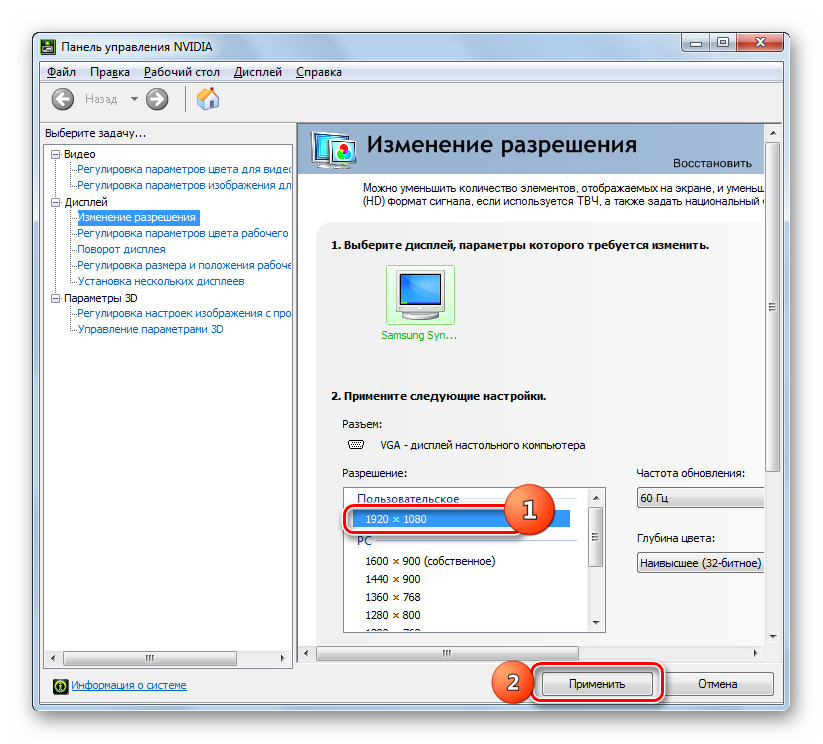Image resolution: width=823 pixels, height=744 pixels.
Task: Open the Home icon in toolbar
Action: click(208, 99)
